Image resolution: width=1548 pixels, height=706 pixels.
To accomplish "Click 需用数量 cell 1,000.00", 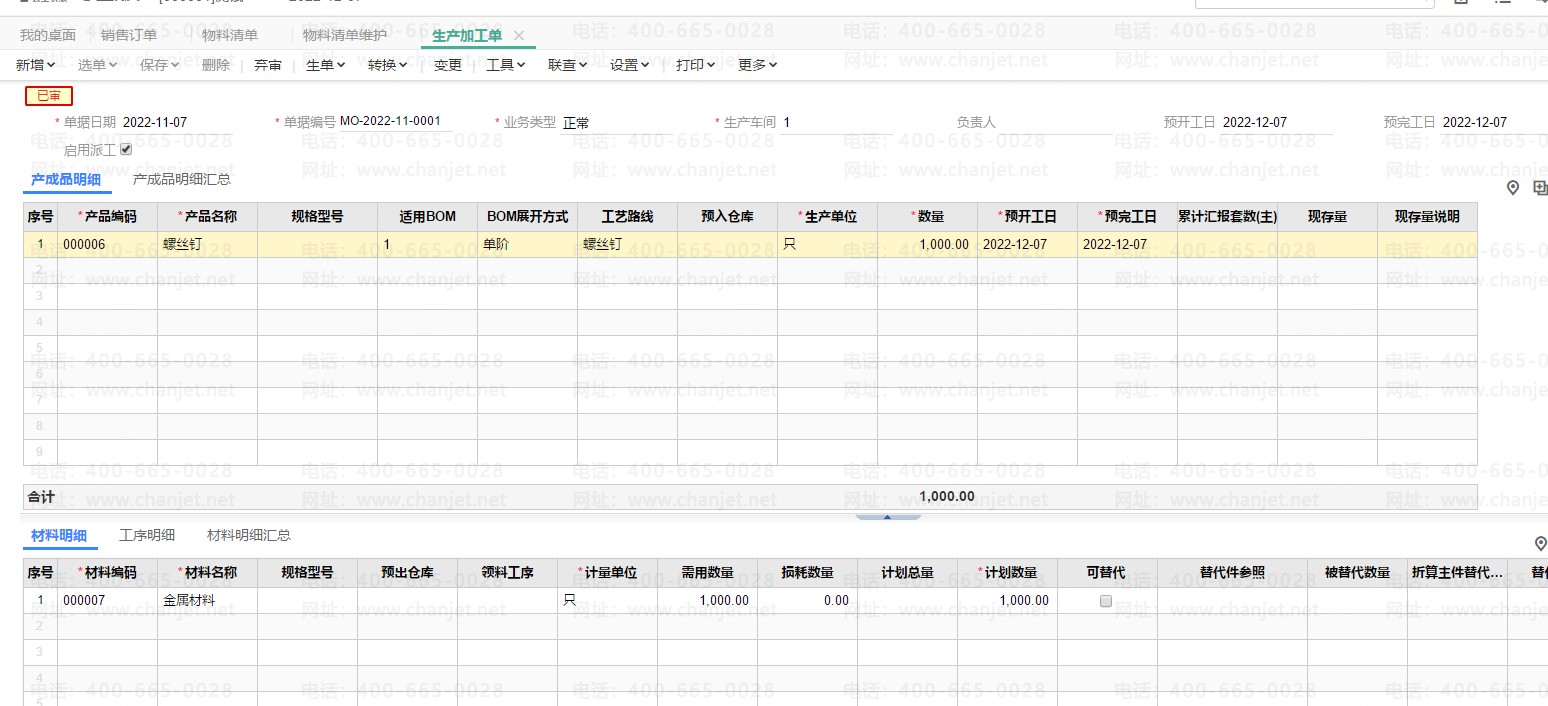I will (707, 600).
